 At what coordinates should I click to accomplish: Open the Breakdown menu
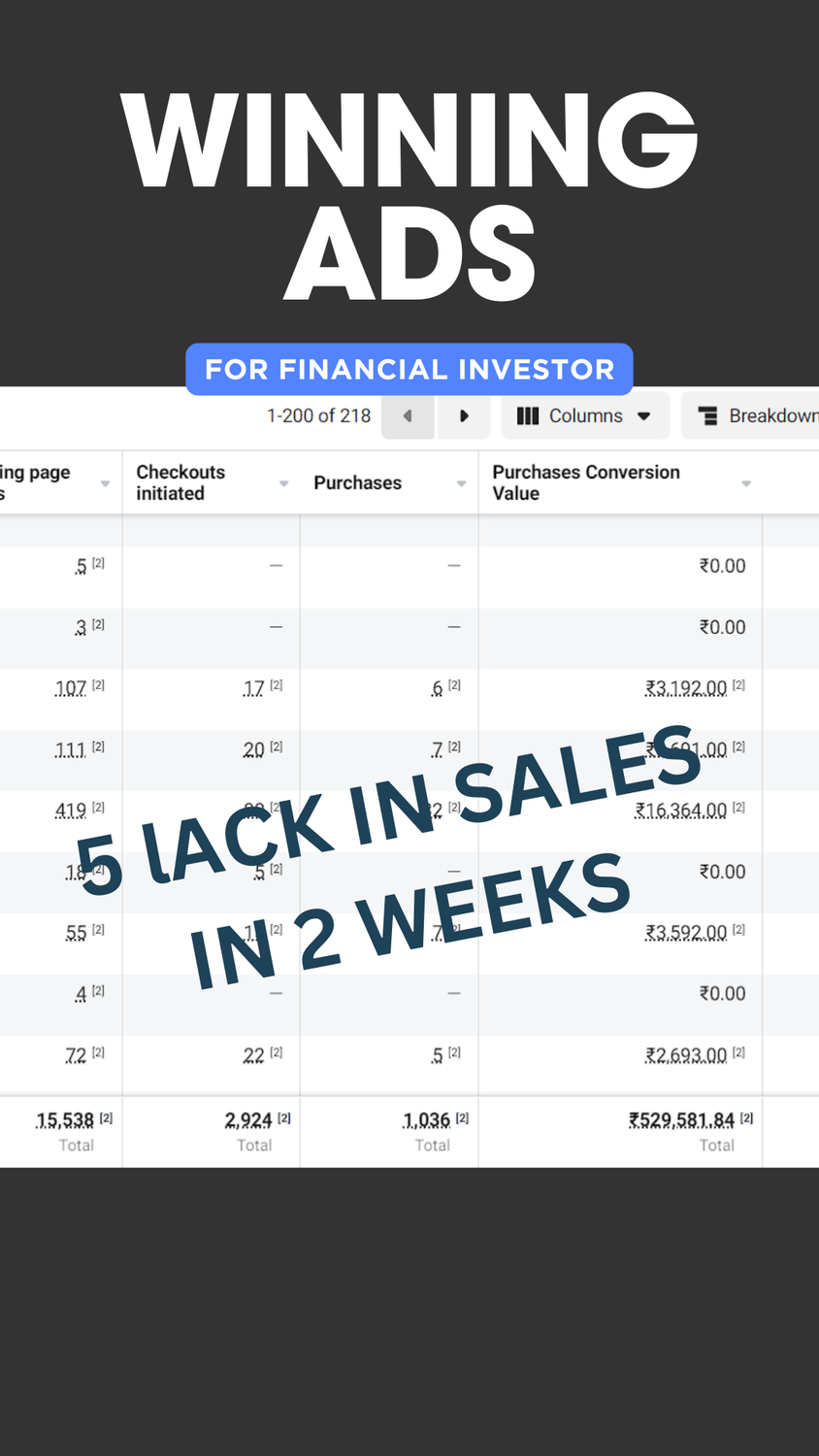click(750, 415)
